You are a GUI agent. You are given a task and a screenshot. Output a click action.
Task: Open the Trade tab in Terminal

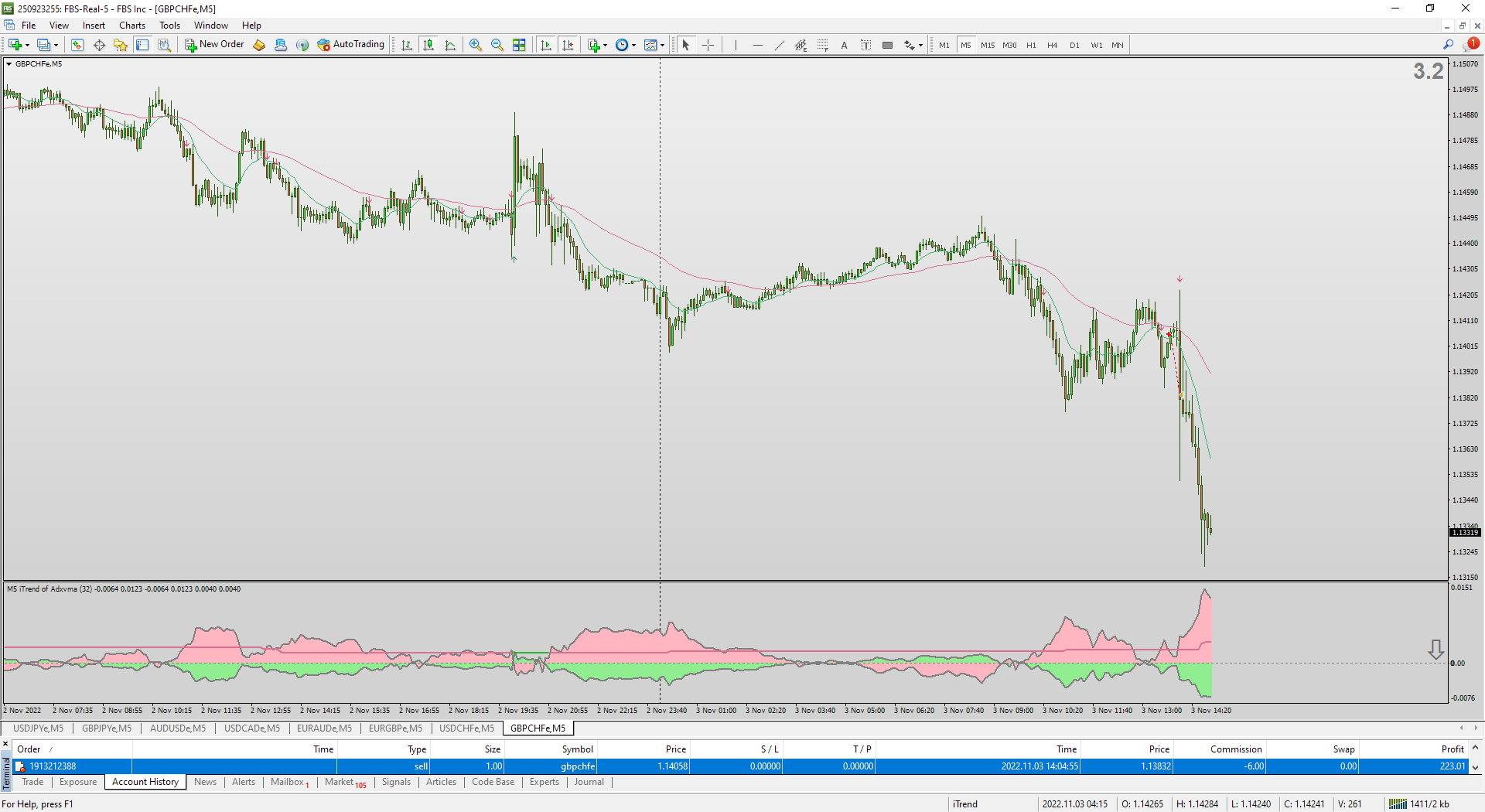(x=32, y=782)
